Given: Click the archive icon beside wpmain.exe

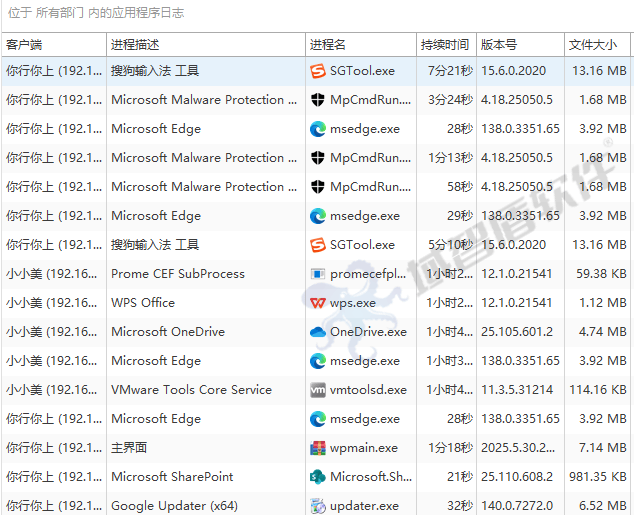Looking at the screenshot, I should click(318, 448).
